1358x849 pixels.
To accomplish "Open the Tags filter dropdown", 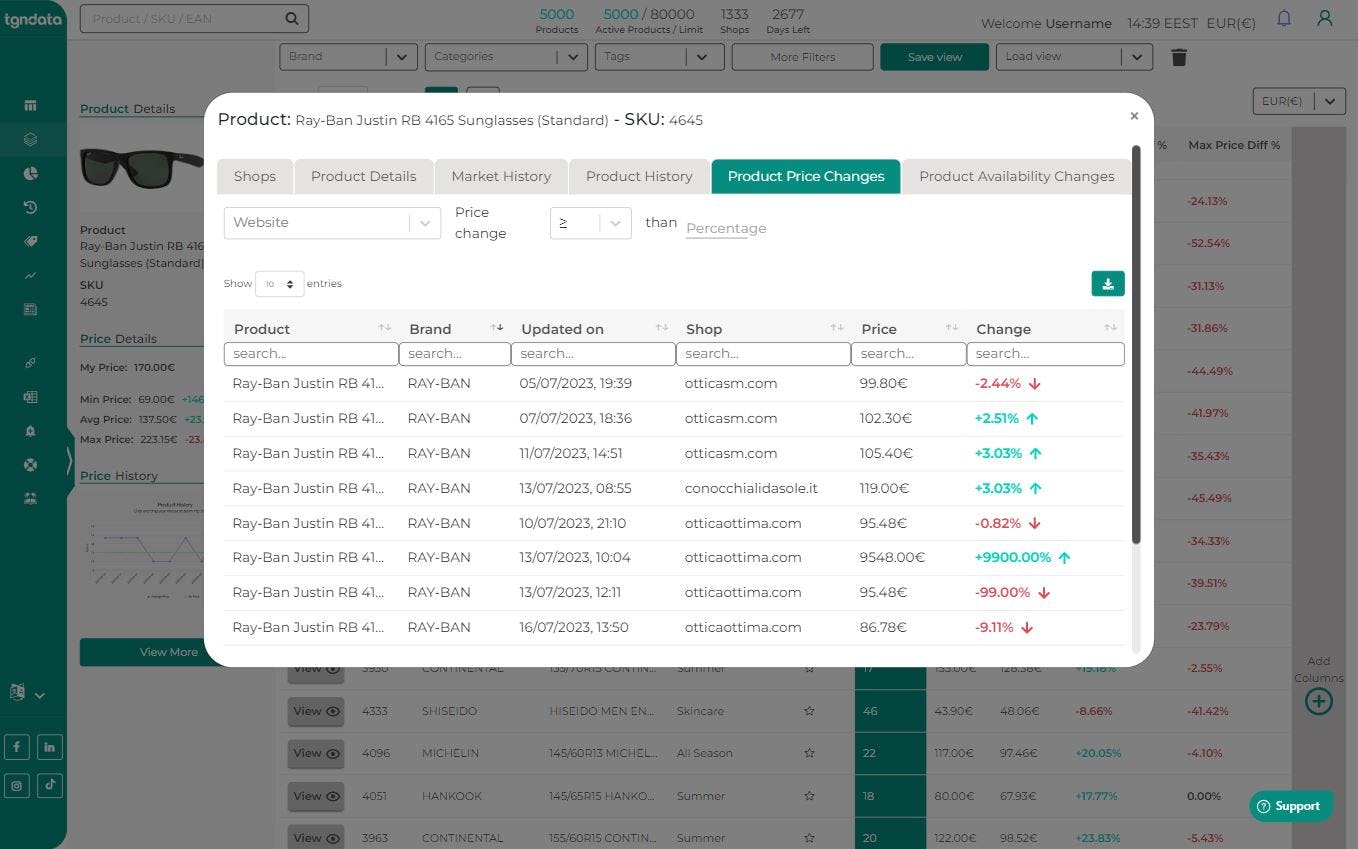I will (659, 57).
